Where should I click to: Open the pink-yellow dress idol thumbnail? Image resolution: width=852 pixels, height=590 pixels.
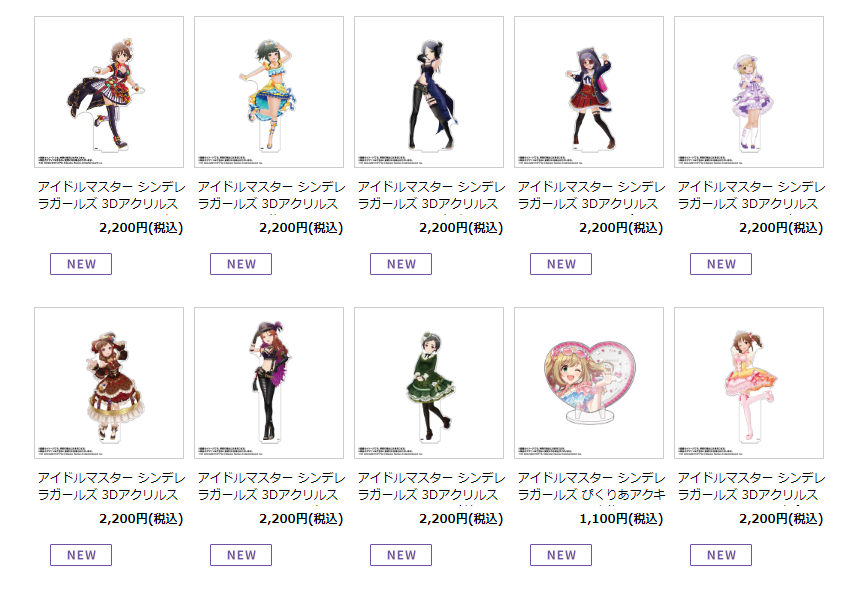click(749, 383)
